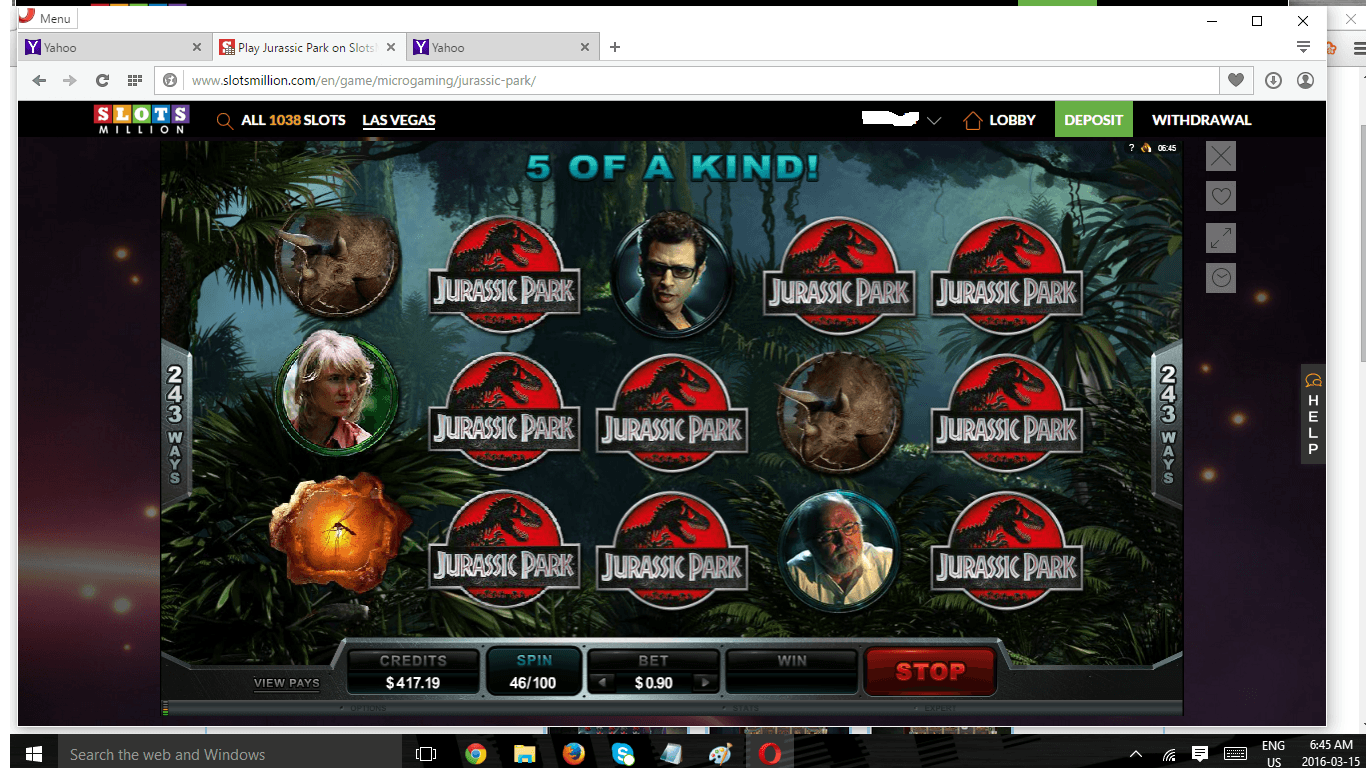Screen dimensions: 1366x768
Task: Open browser downloads icon
Action: [x=1273, y=80]
